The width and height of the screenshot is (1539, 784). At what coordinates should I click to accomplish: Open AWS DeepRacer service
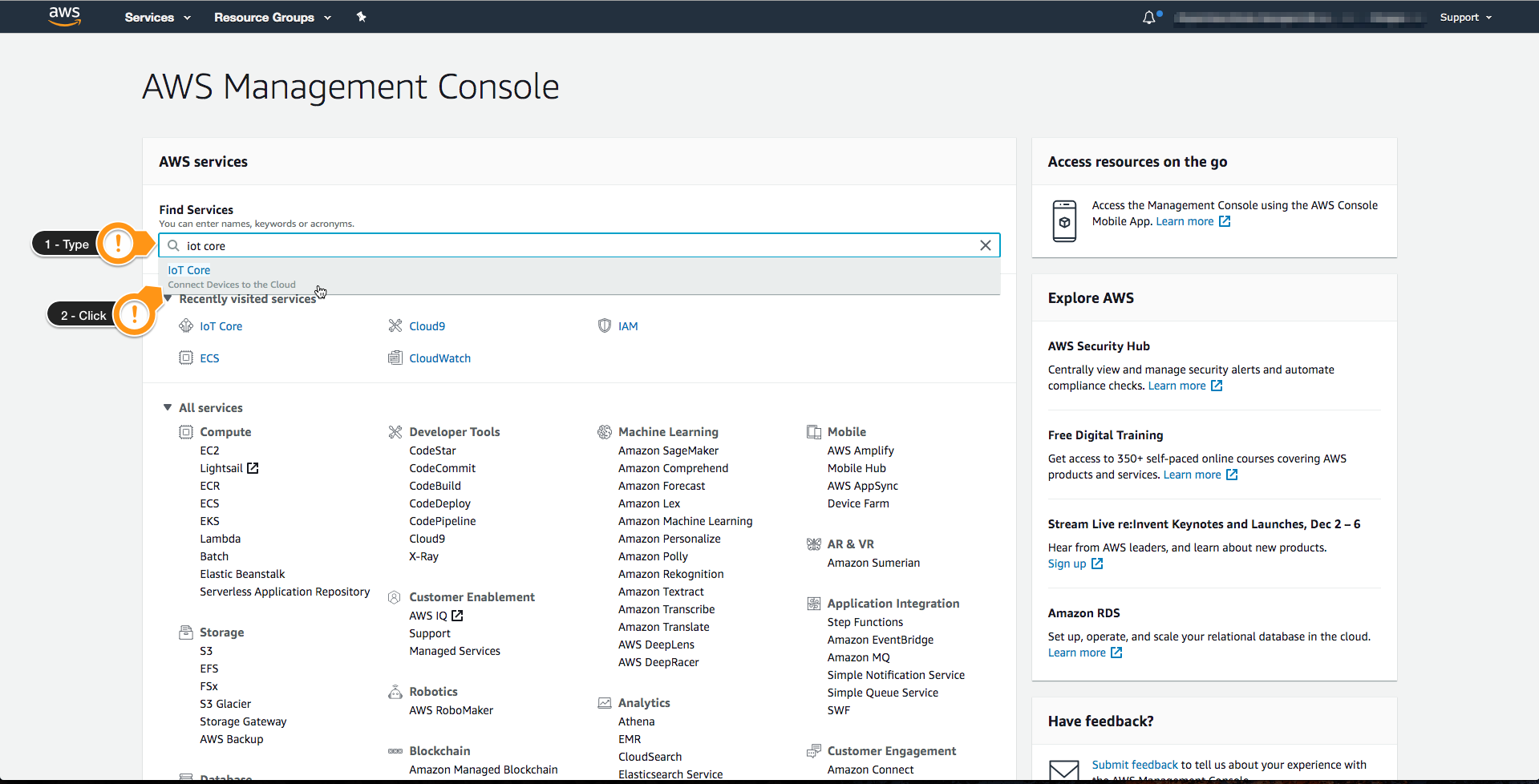pyautogui.click(x=658, y=662)
